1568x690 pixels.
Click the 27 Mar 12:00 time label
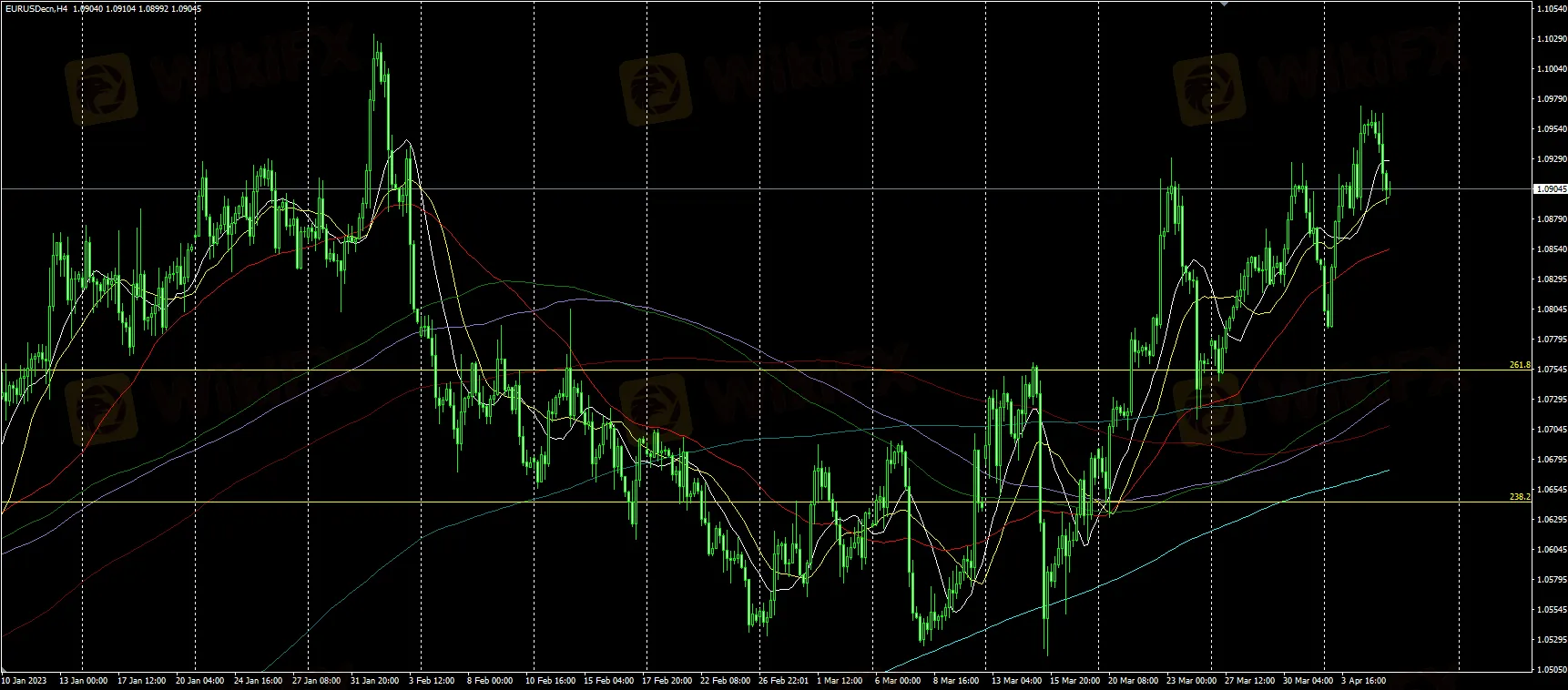pyautogui.click(x=1250, y=681)
